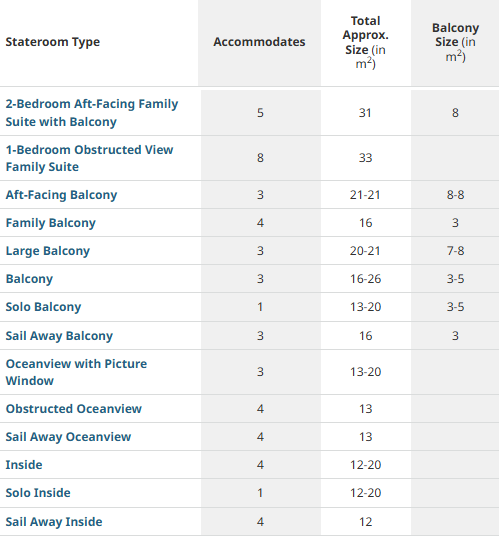Viewport: 499px width, 536px height.
Task: Click the Large Balcony stateroom link
Action: 48,251
